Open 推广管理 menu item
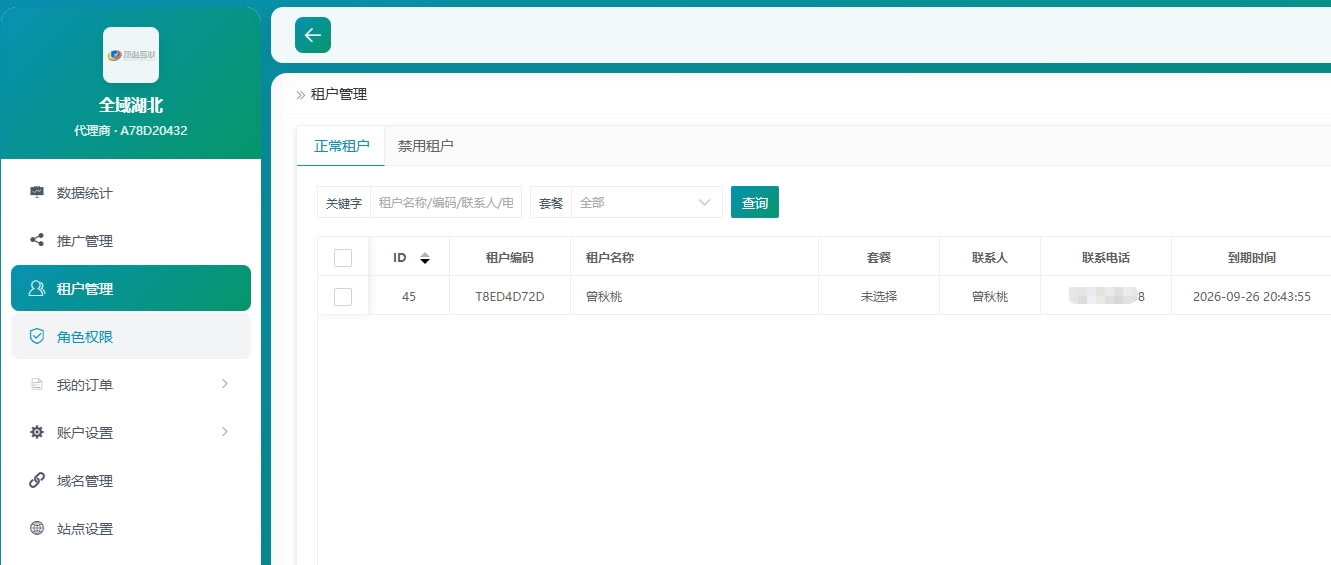The image size is (1331, 565). 131,241
